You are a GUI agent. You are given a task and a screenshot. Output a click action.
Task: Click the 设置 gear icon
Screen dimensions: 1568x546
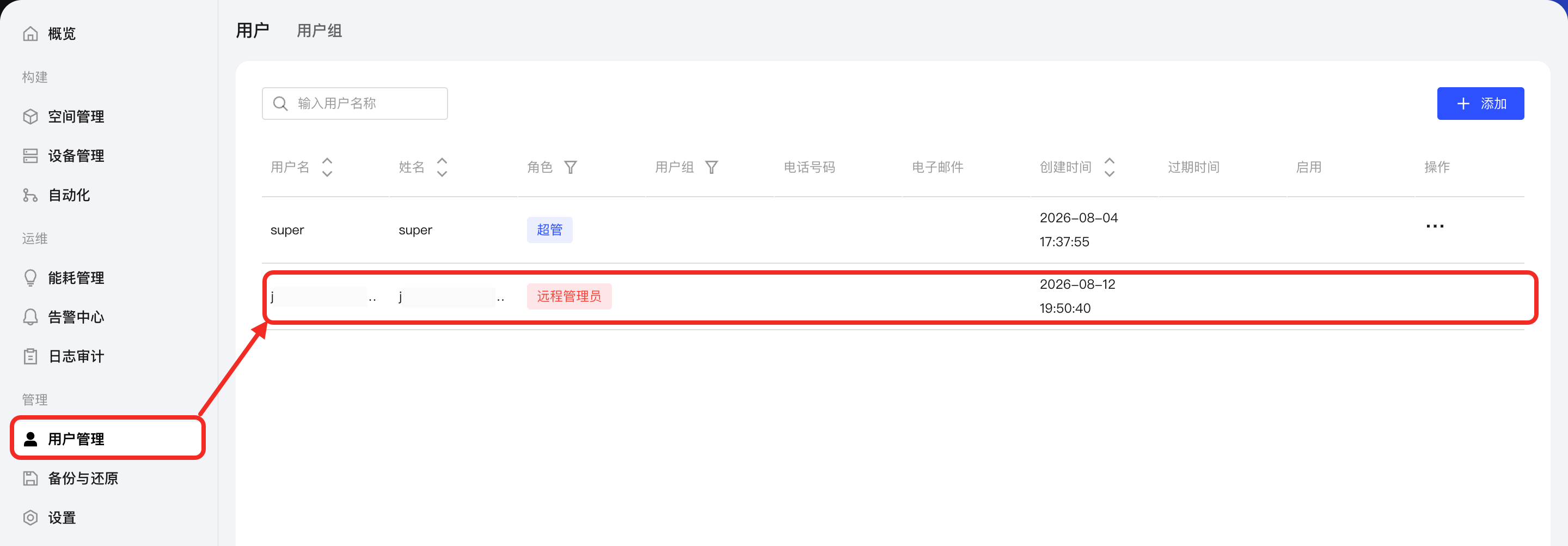tap(30, 518)
